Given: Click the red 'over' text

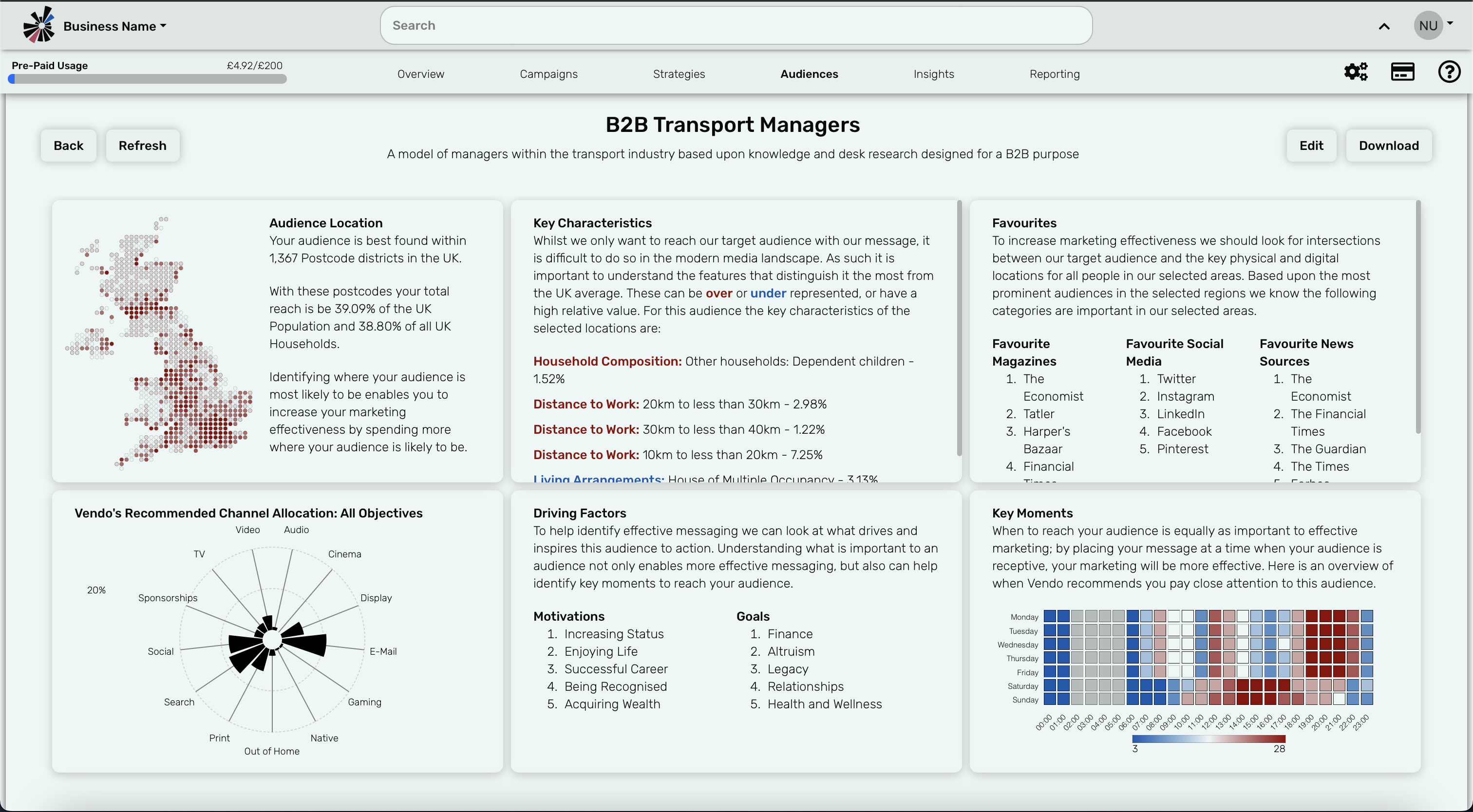Looking at the screenshot, I should [719, 293].
